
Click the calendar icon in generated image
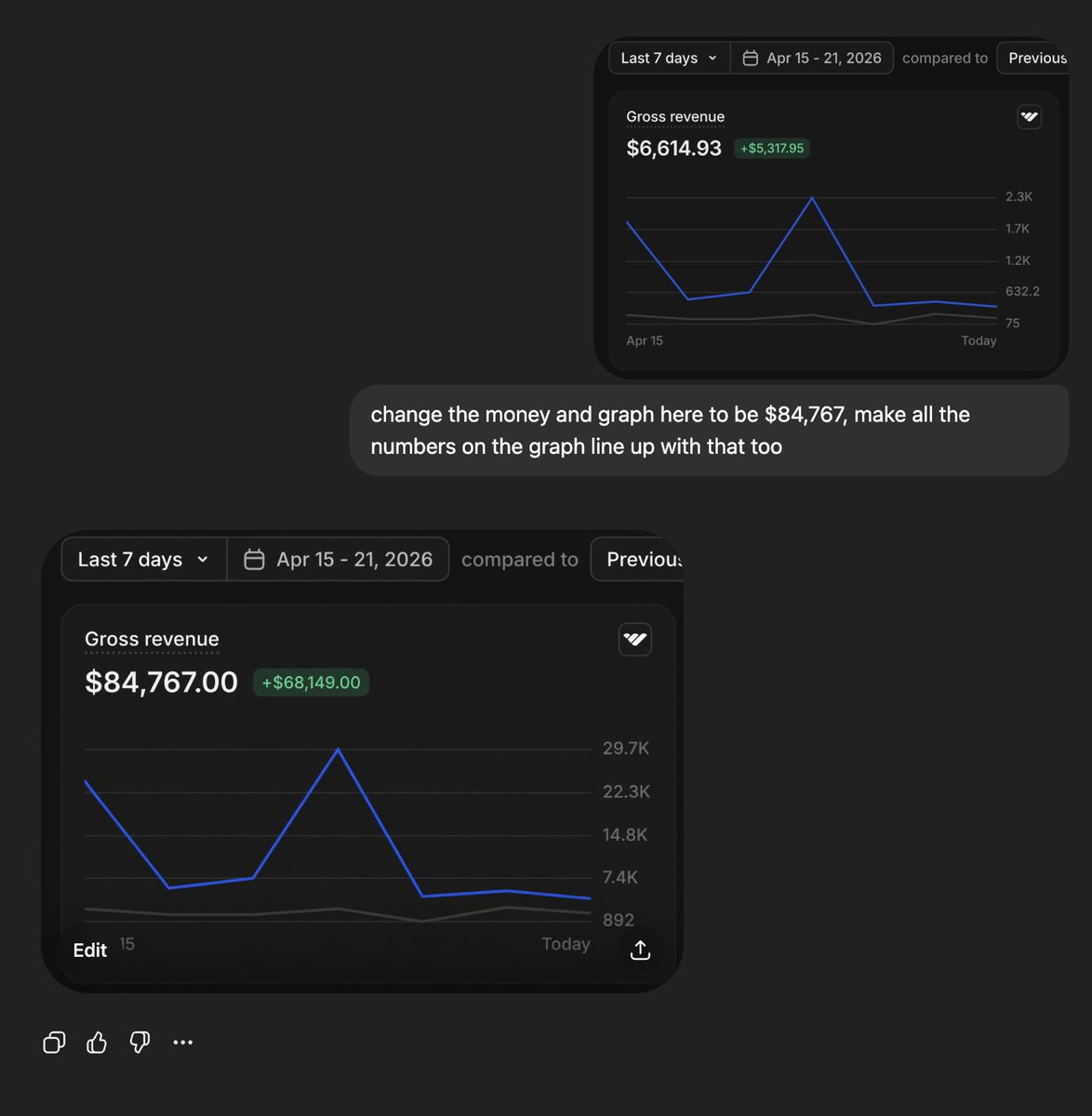pyautogui.click(x=254, y=559)
